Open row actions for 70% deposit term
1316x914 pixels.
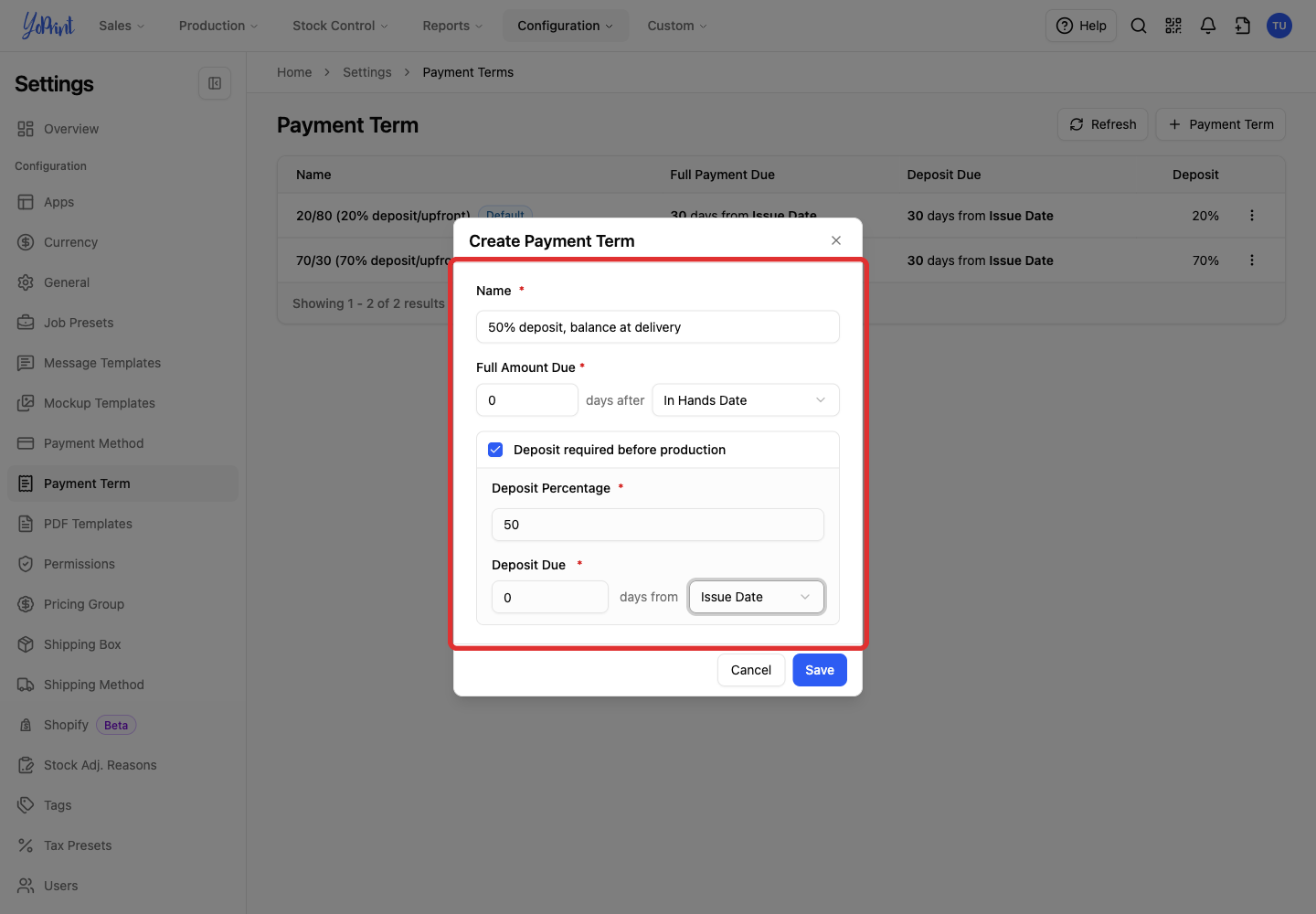click(1252, 260)
